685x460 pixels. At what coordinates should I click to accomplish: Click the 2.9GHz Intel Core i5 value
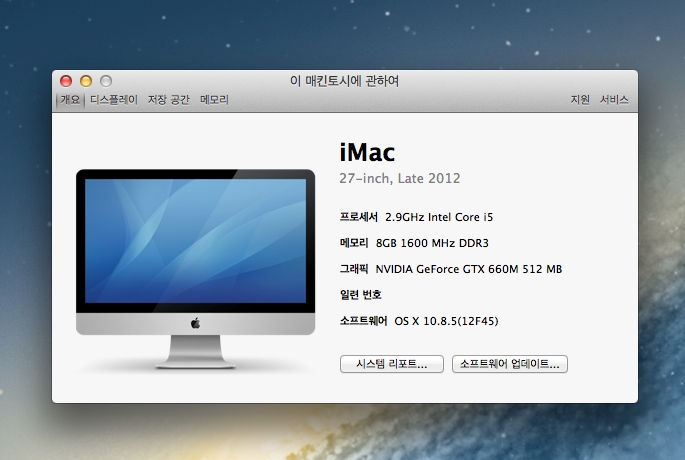439,217
